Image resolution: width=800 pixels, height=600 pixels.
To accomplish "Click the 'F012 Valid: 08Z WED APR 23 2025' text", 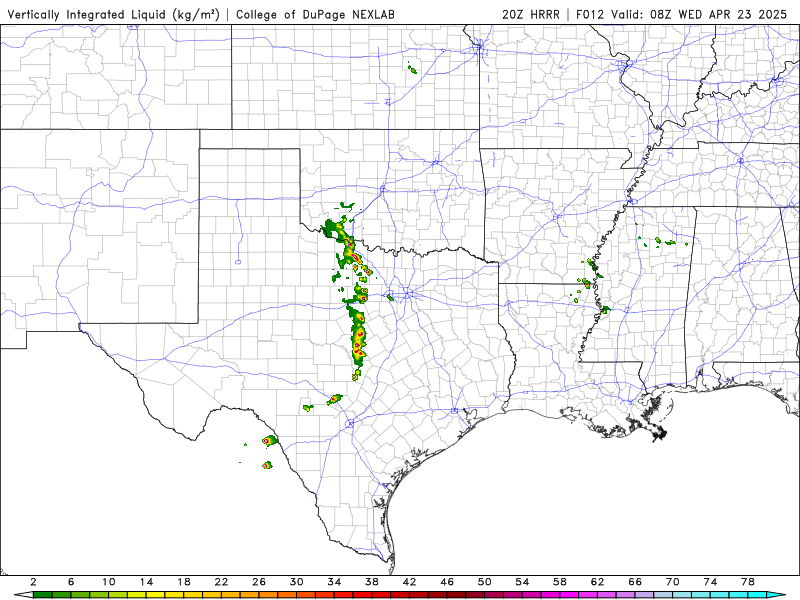I will (x=682, y=14).
